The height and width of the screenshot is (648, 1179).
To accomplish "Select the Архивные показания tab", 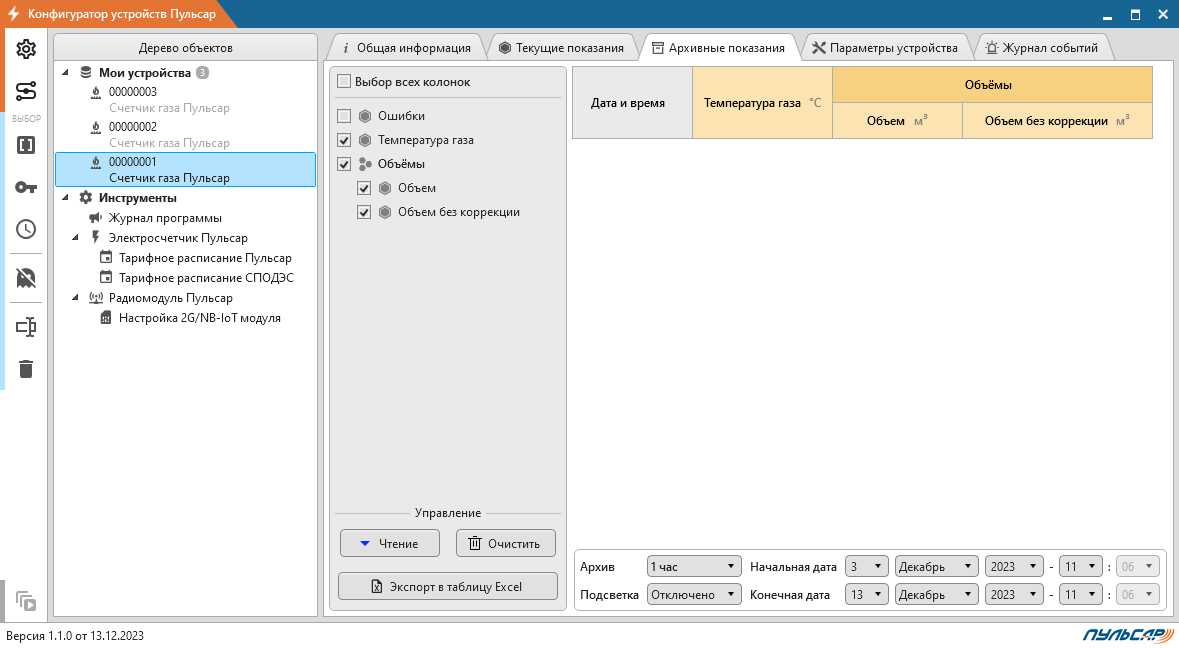I will [x=718, y=47].
